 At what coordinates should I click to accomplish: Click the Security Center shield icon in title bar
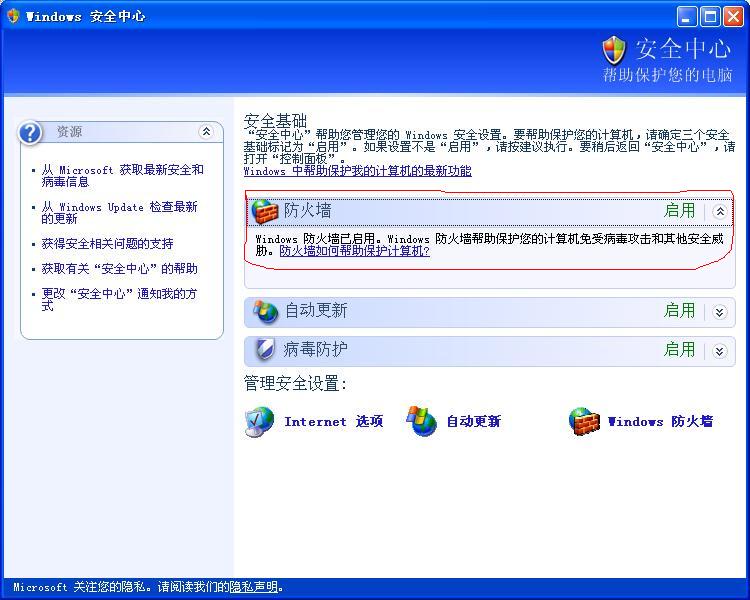[x=13, y=16]
